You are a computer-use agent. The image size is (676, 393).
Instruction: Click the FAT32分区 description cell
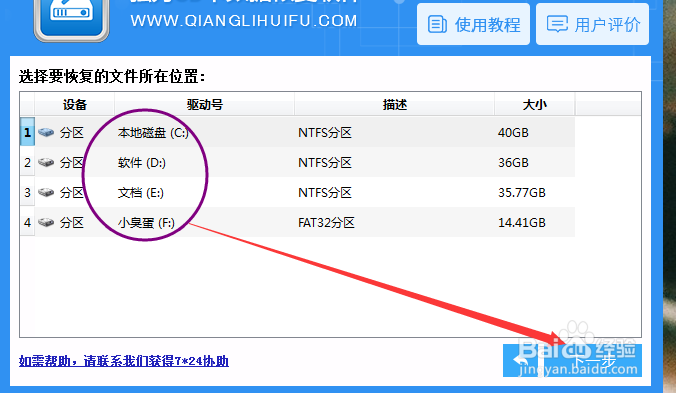(x=326, y=223)
